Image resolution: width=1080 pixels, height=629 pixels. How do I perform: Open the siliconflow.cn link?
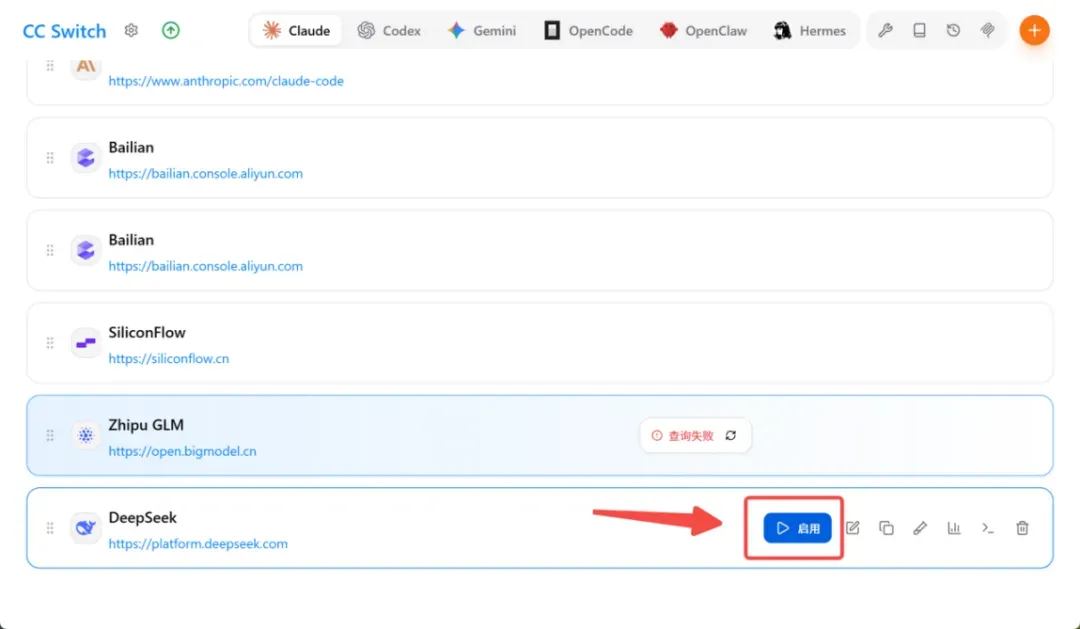click(169, 359)
